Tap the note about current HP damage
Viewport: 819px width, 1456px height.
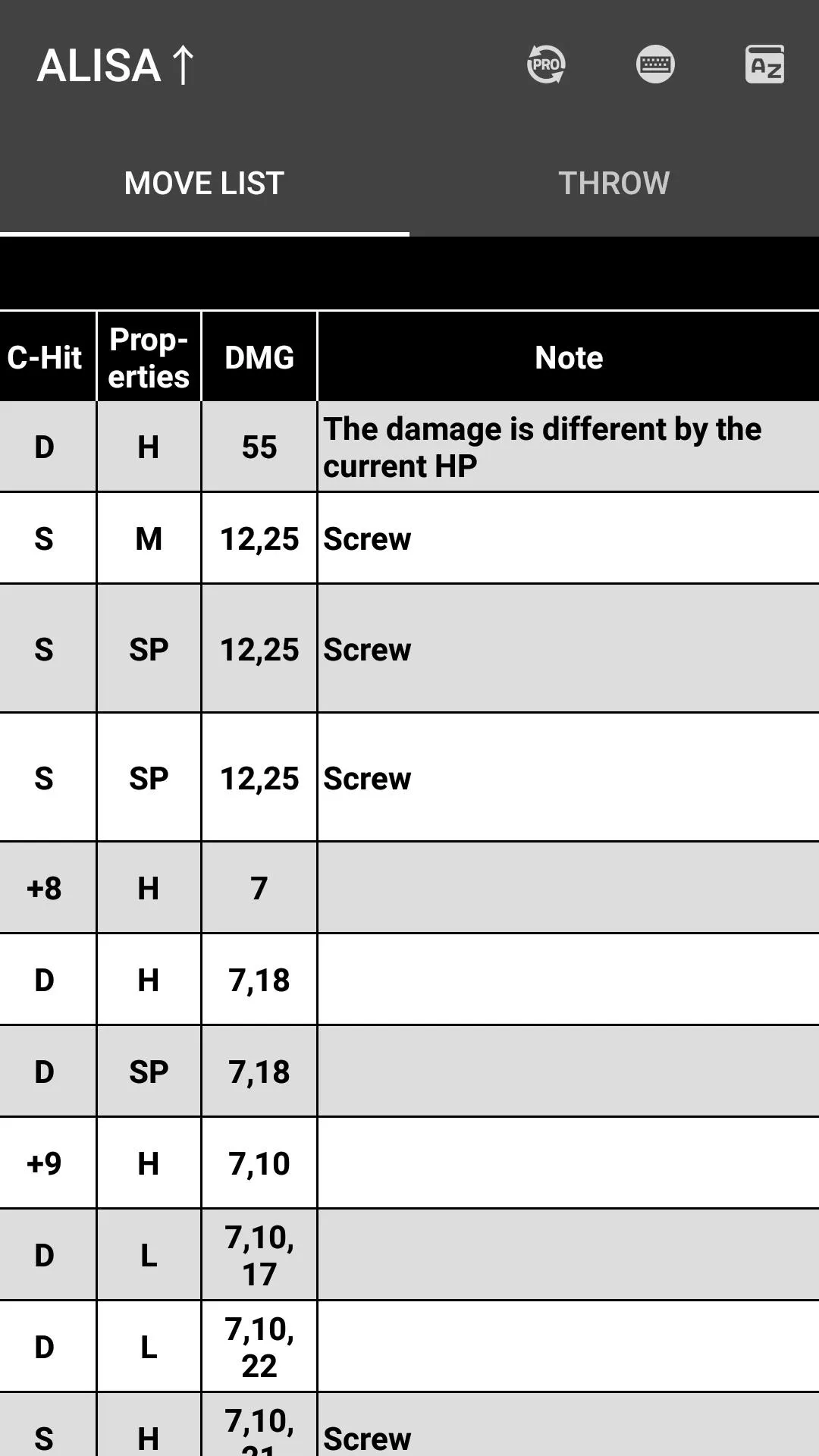(x=542, y=447)
